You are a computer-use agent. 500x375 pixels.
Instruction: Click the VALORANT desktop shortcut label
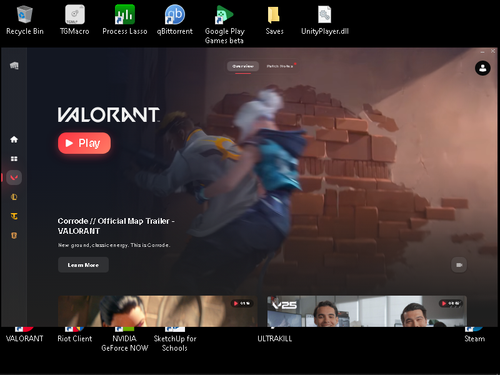pyautogui.click(x=25, y=338)
